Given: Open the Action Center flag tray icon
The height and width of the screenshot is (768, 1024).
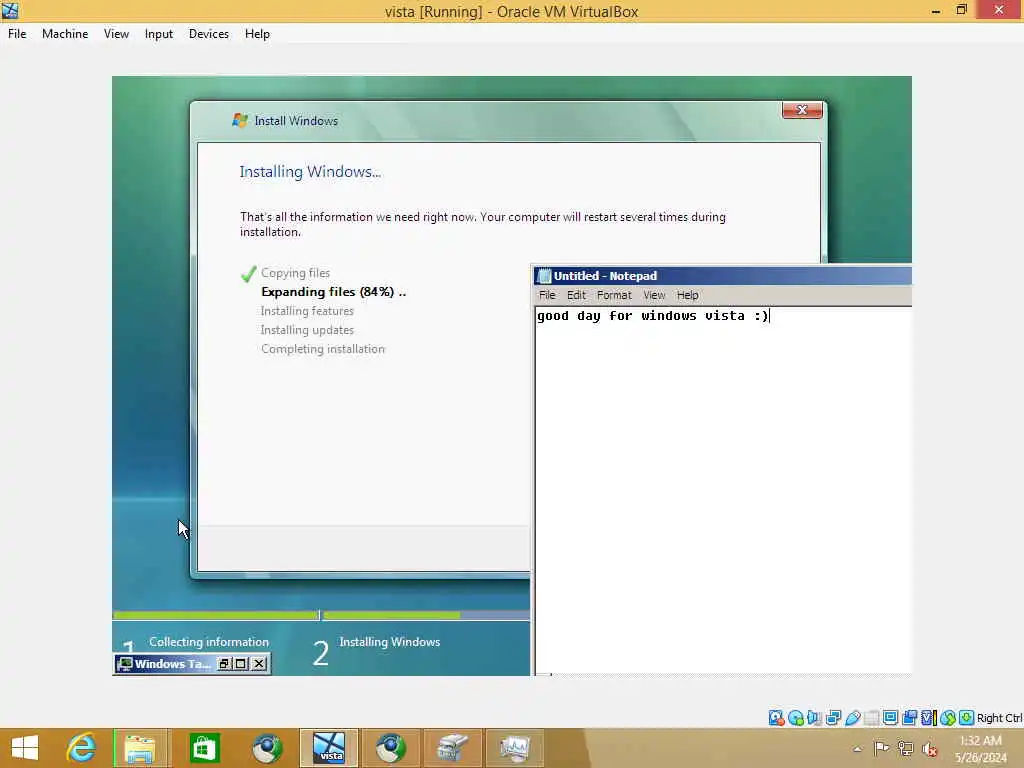Looking at the screenshot, I should tap(881, 748).
